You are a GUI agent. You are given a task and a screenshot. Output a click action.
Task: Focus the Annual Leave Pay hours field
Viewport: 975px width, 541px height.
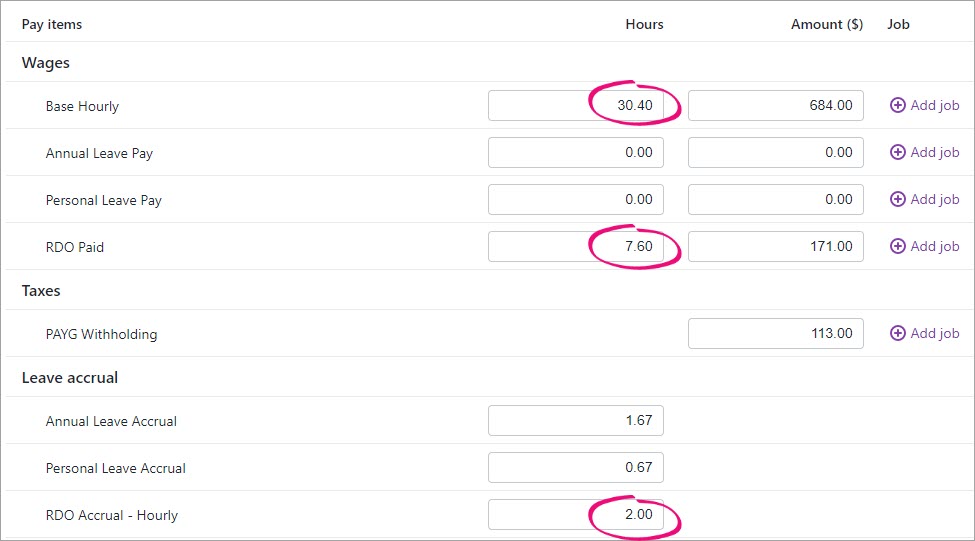[575, 152]
